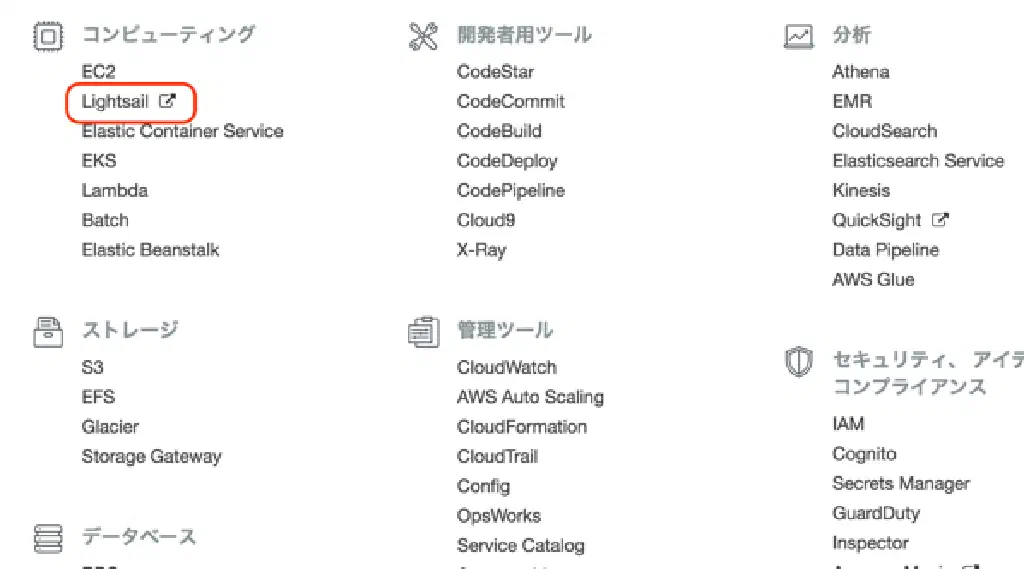
Task: Click the Security shield icon
Action: coord(798,362)
